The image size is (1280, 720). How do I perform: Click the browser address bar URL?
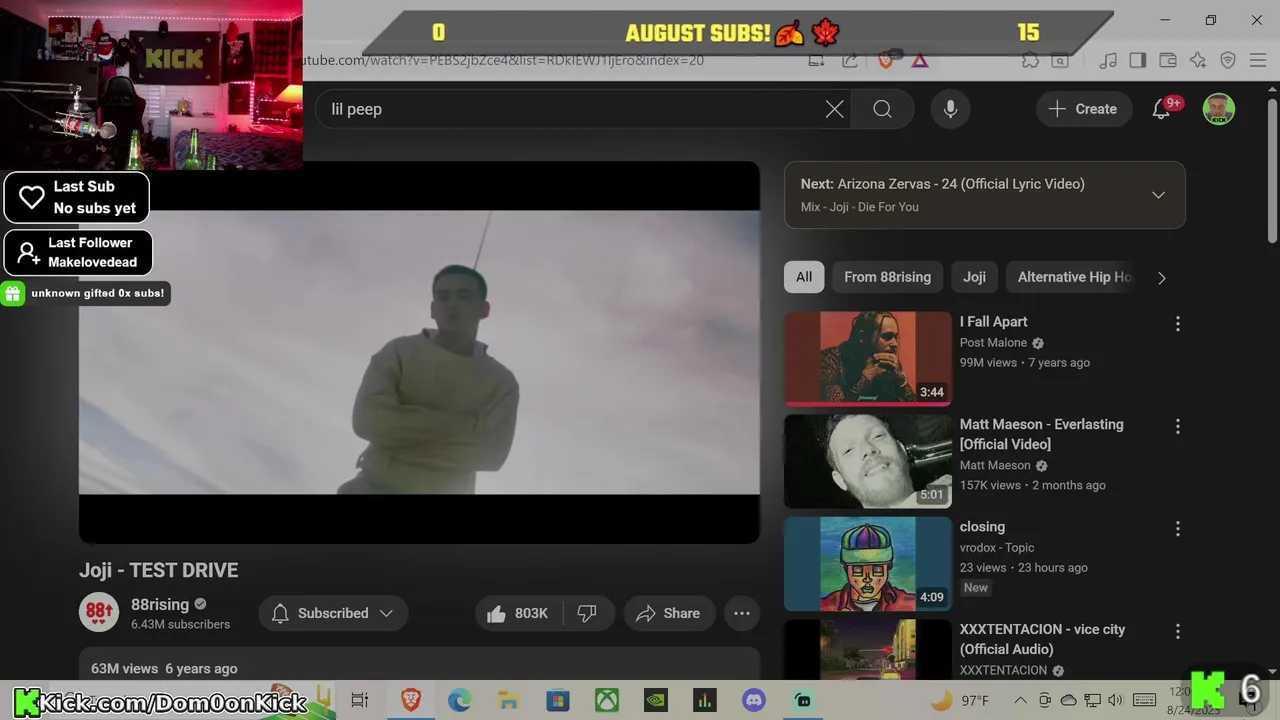[x=503, y=60]
